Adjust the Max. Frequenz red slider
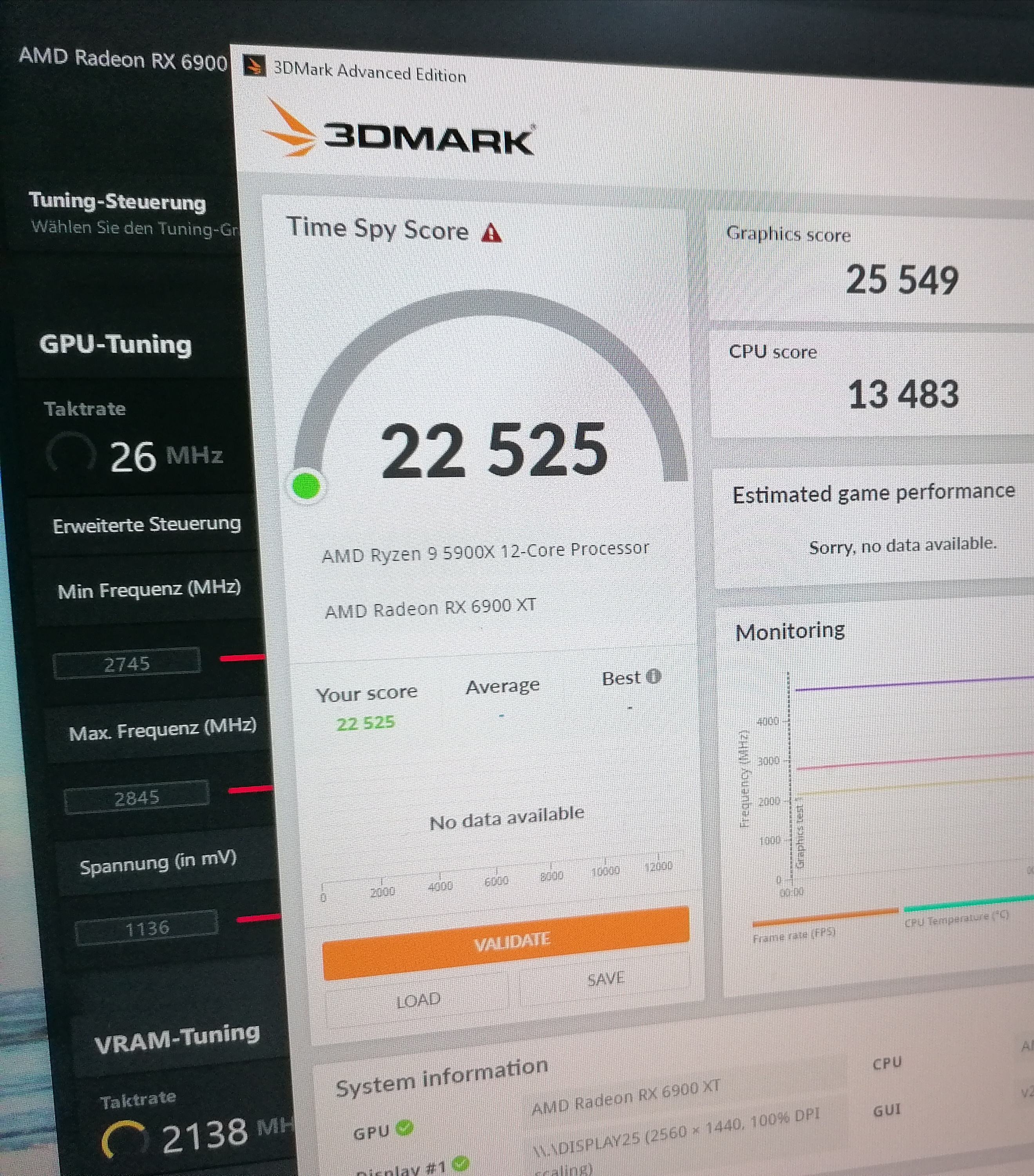The image size is (1034, 1176). click(250, 789)
